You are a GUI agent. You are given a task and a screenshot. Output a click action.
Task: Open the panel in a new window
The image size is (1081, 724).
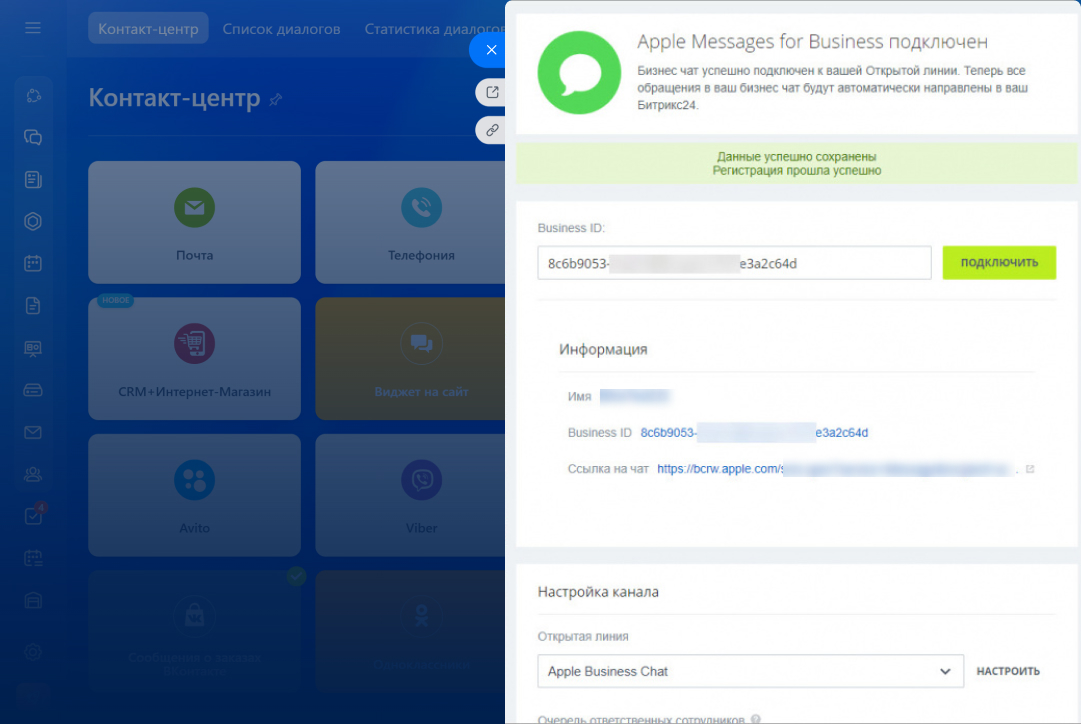pos(491,92)
